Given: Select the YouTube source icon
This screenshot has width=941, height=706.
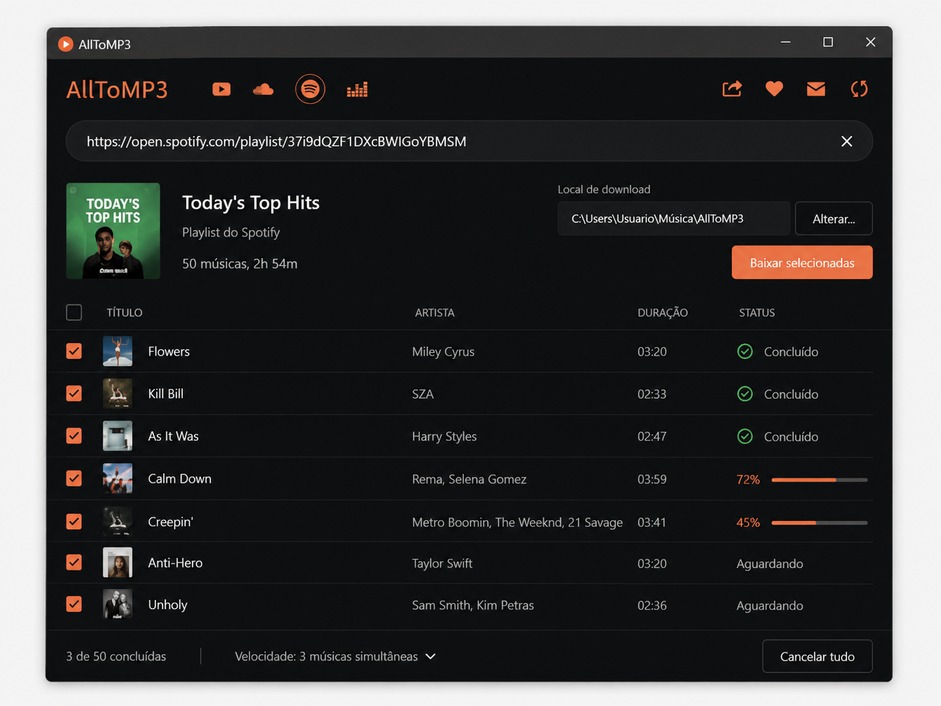Looking at the screenshot, I should click(221, 89).
